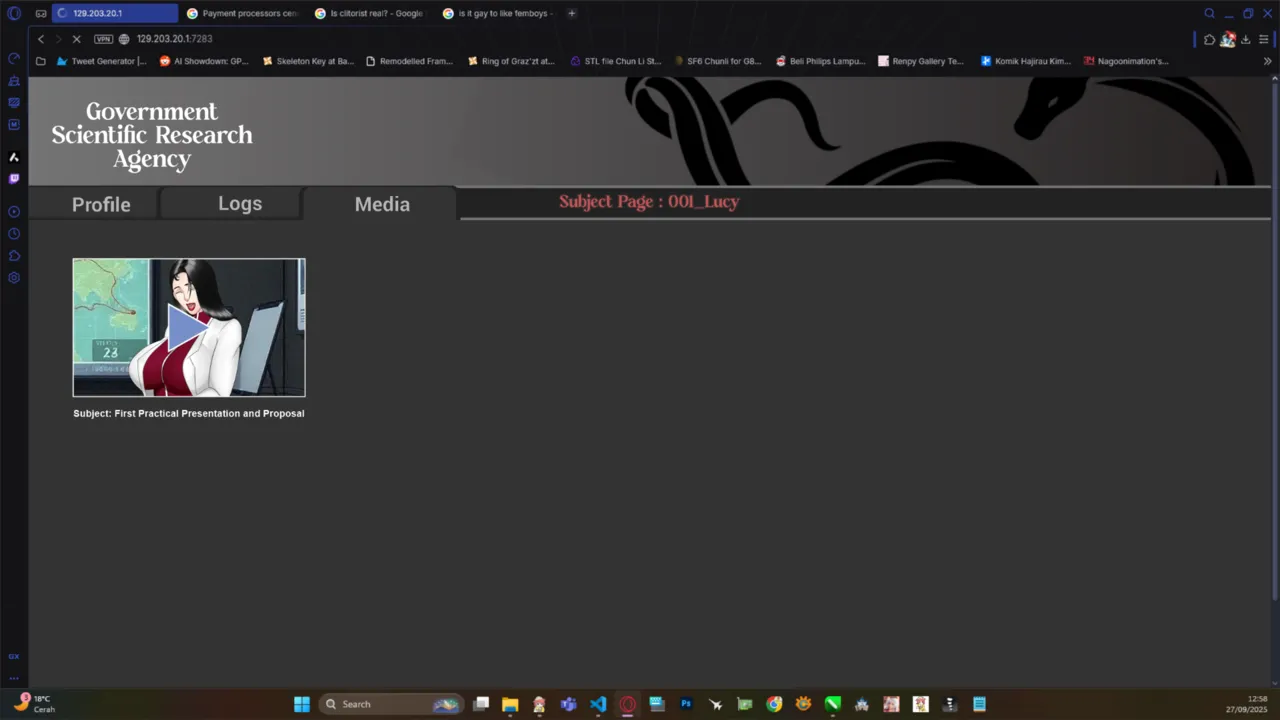
Task: Open the easy setup menu icon
Action: pyautogui.click(x=1264, y=39)
